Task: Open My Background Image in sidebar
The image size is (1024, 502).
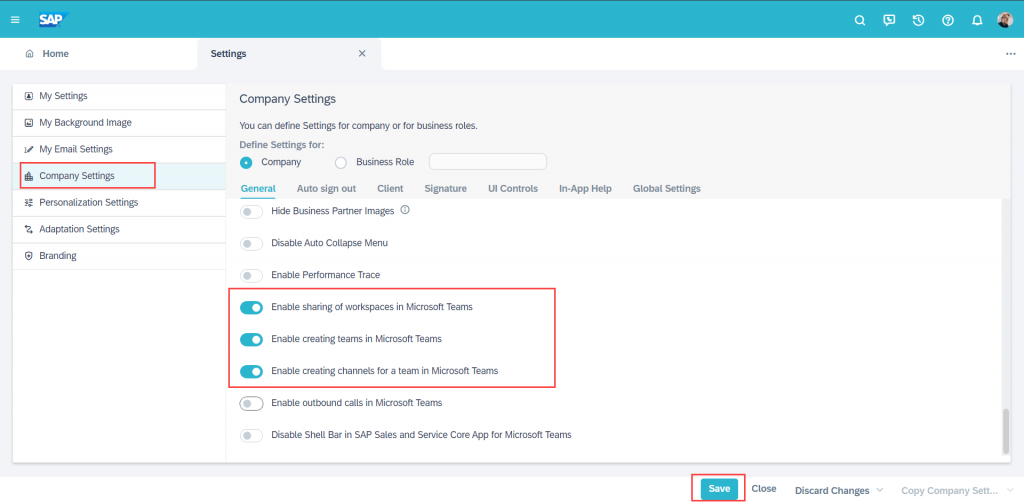Action: coord(119,123)
